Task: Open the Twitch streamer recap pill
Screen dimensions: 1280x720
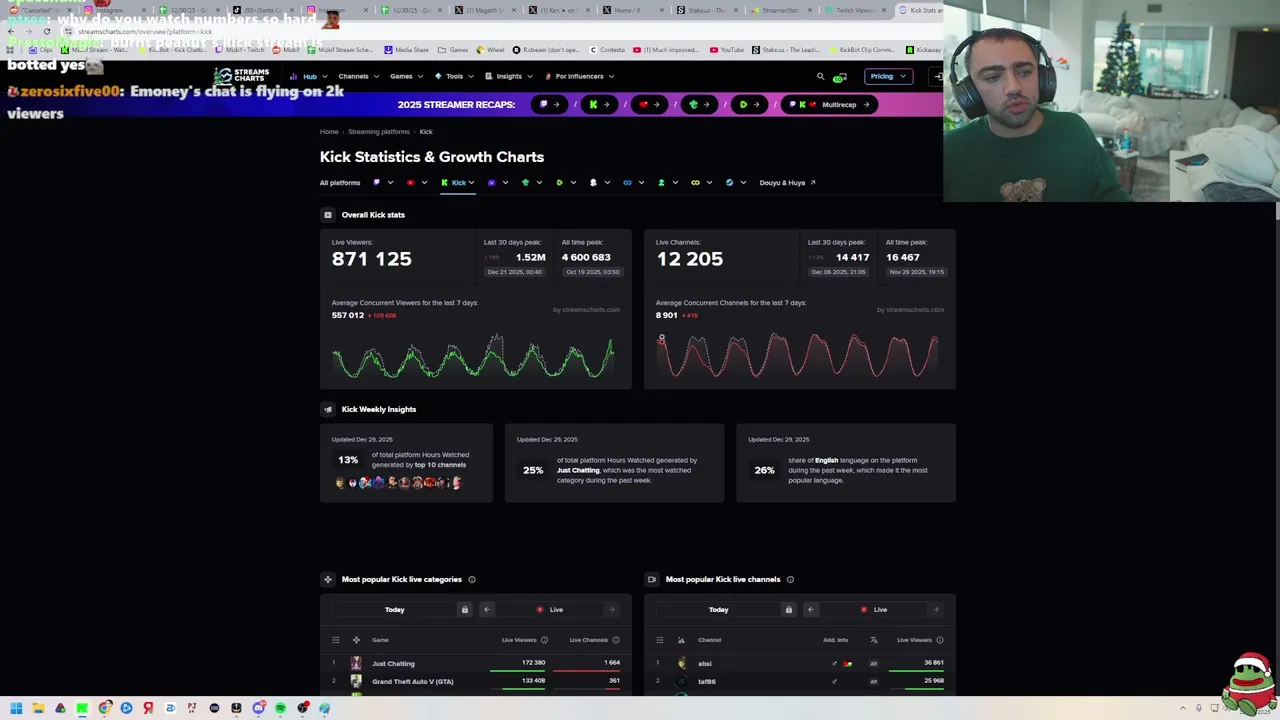Action: 549,104
